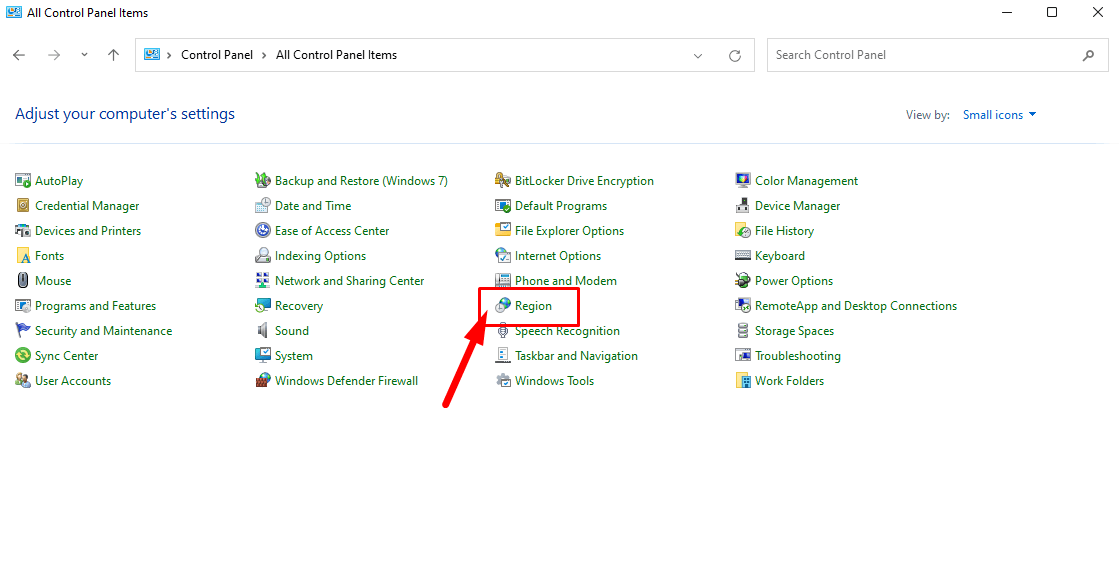Click the BitLocker Drive Encryption icon
The height and width of the screenshot is (587, 1119).
(x=503, y=181)
